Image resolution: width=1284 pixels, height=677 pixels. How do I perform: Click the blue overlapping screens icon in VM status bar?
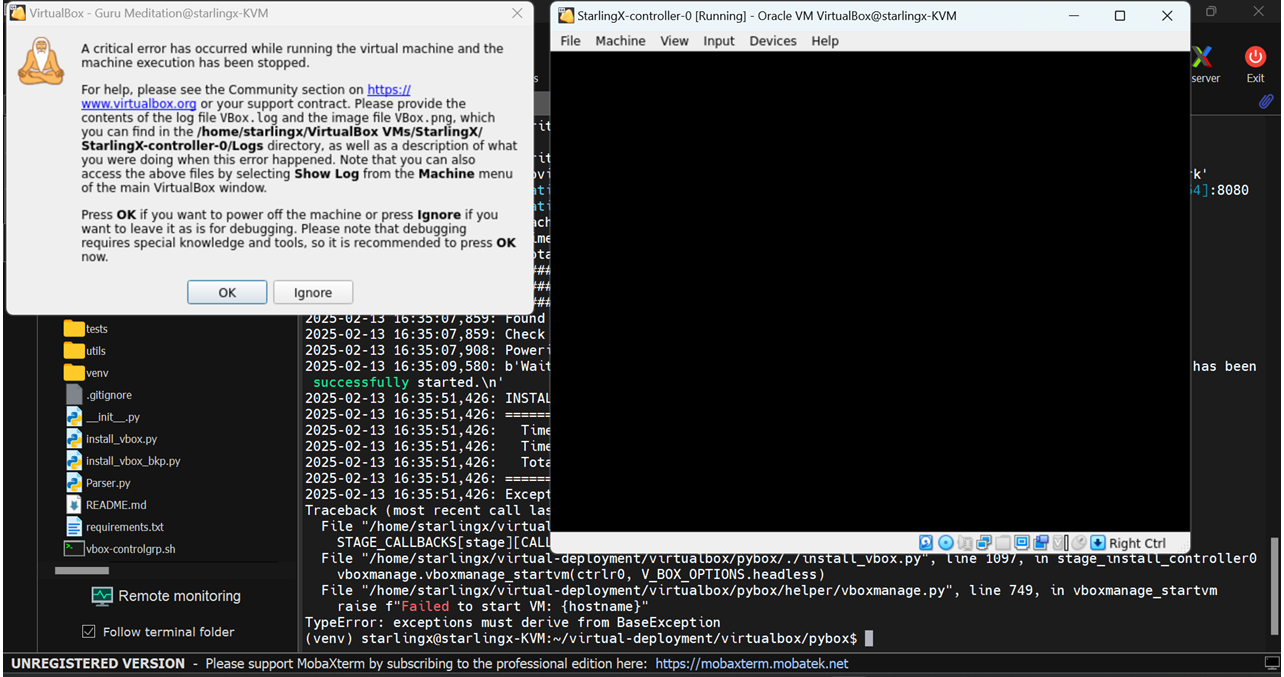[x=1041, y=543]
